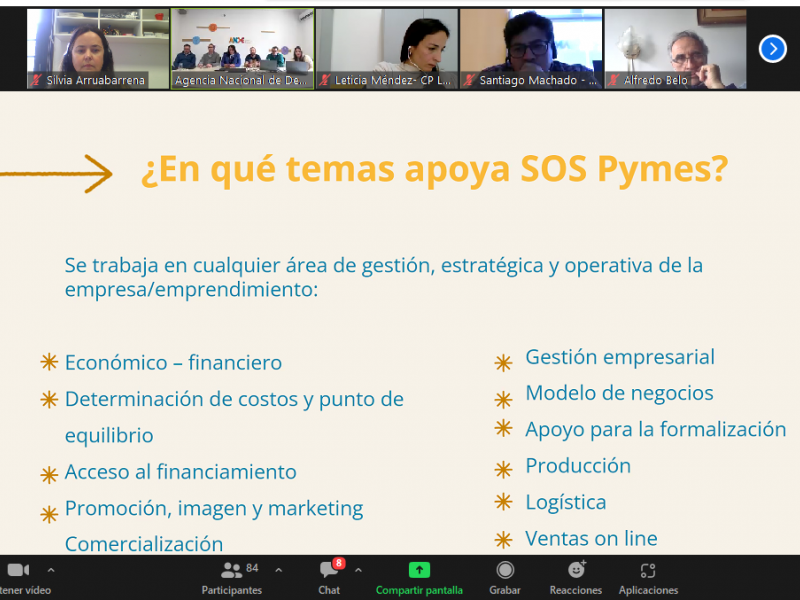Click the green Compartir pantalla icon

pos(419,570)
